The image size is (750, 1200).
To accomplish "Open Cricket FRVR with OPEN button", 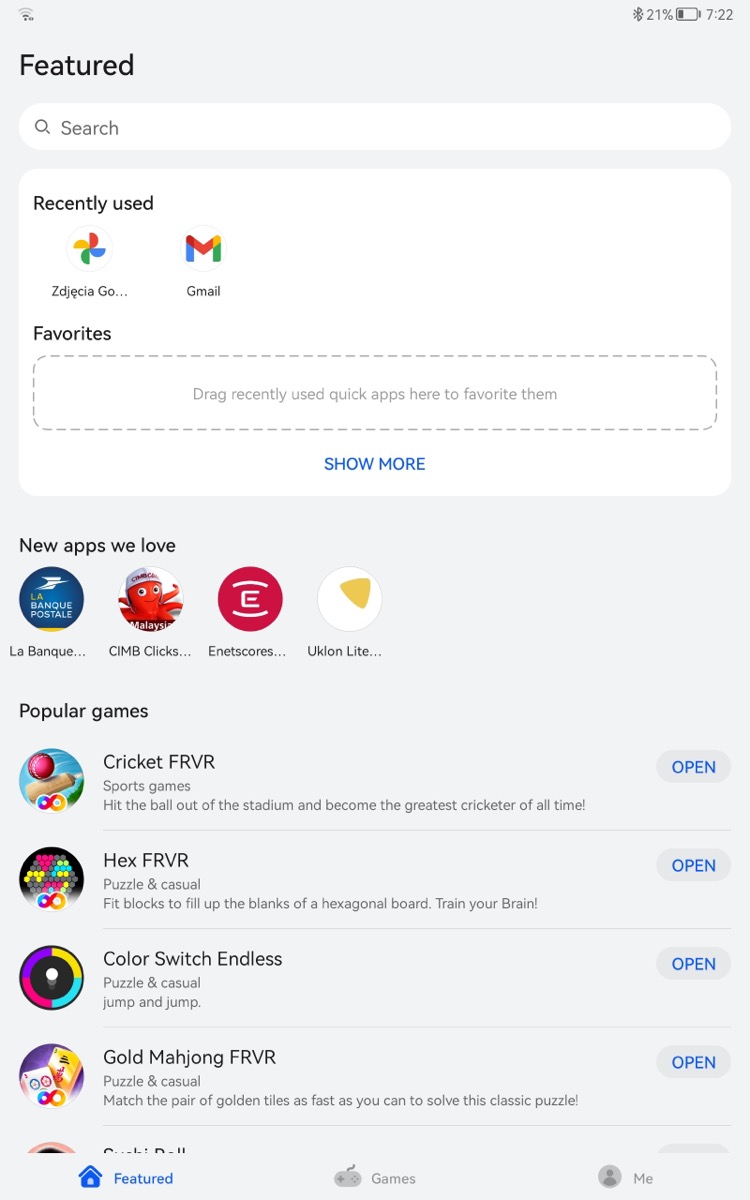I will coord(693,767).
